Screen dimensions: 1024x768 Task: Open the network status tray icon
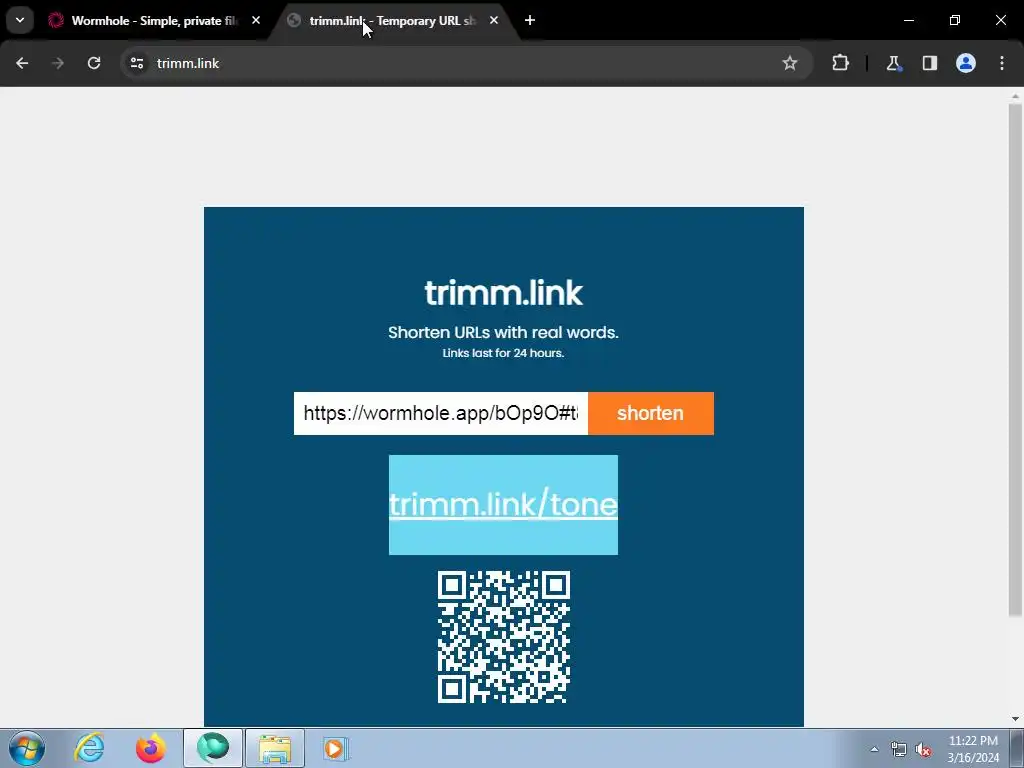(899, 749)
